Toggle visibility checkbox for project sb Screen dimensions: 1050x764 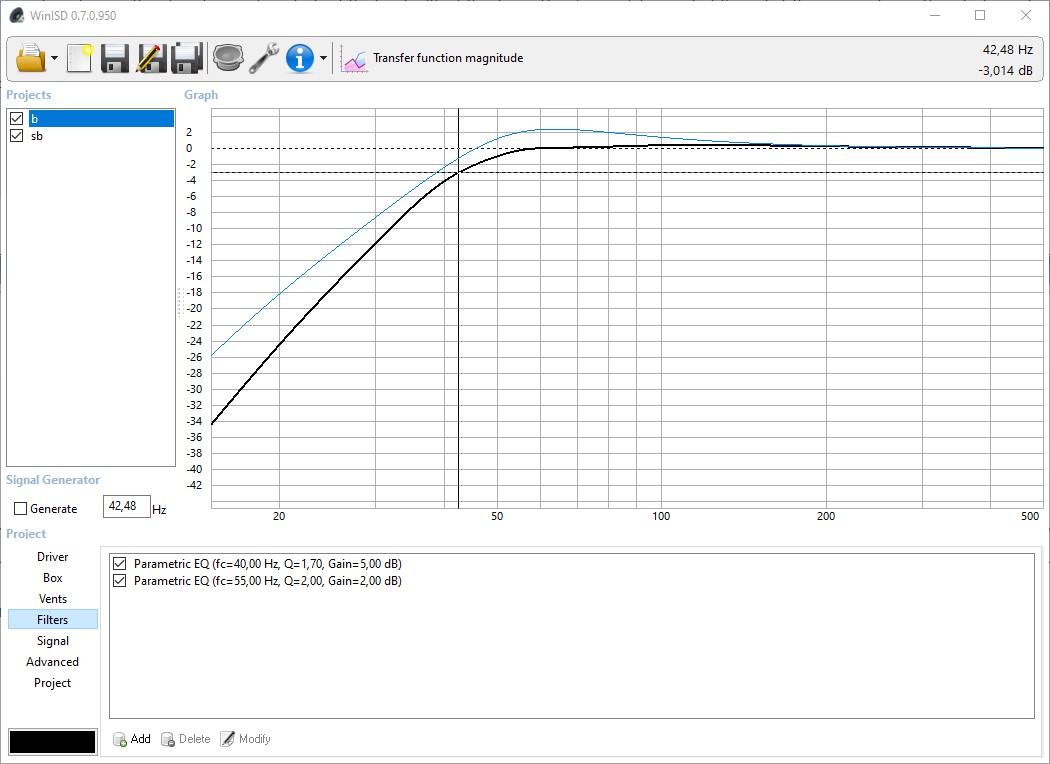pyautogui.click(x=17, y=136)
